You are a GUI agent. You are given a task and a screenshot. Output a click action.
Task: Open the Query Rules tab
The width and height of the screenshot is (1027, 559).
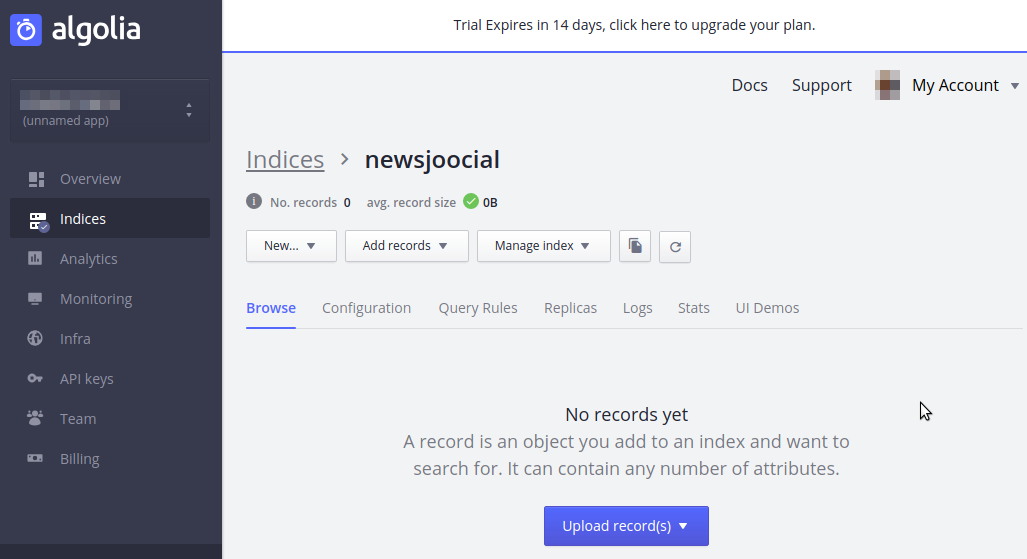coord(478,308)
